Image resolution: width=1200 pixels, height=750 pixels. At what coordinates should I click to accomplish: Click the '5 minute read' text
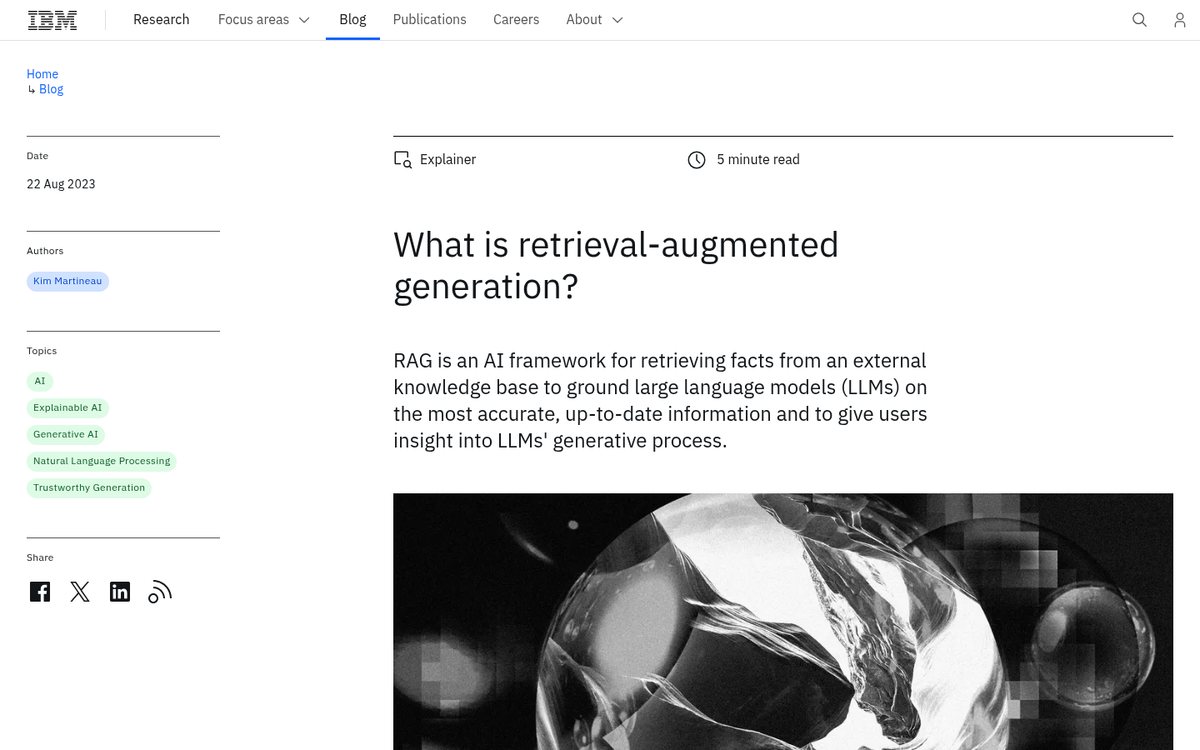758,160
